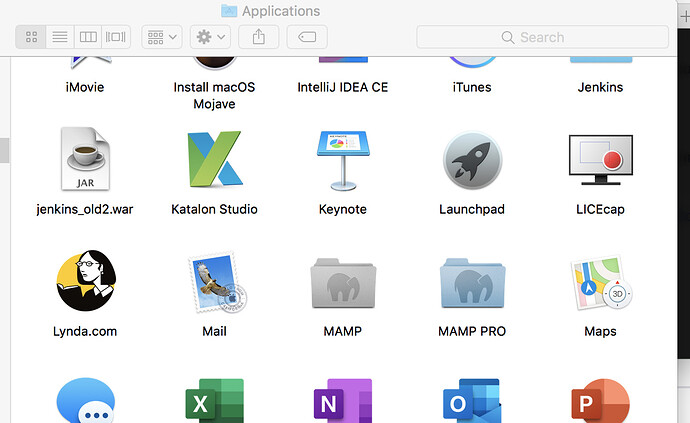Switch to gallery view in Finder toolbar

(x=116, y=37)
